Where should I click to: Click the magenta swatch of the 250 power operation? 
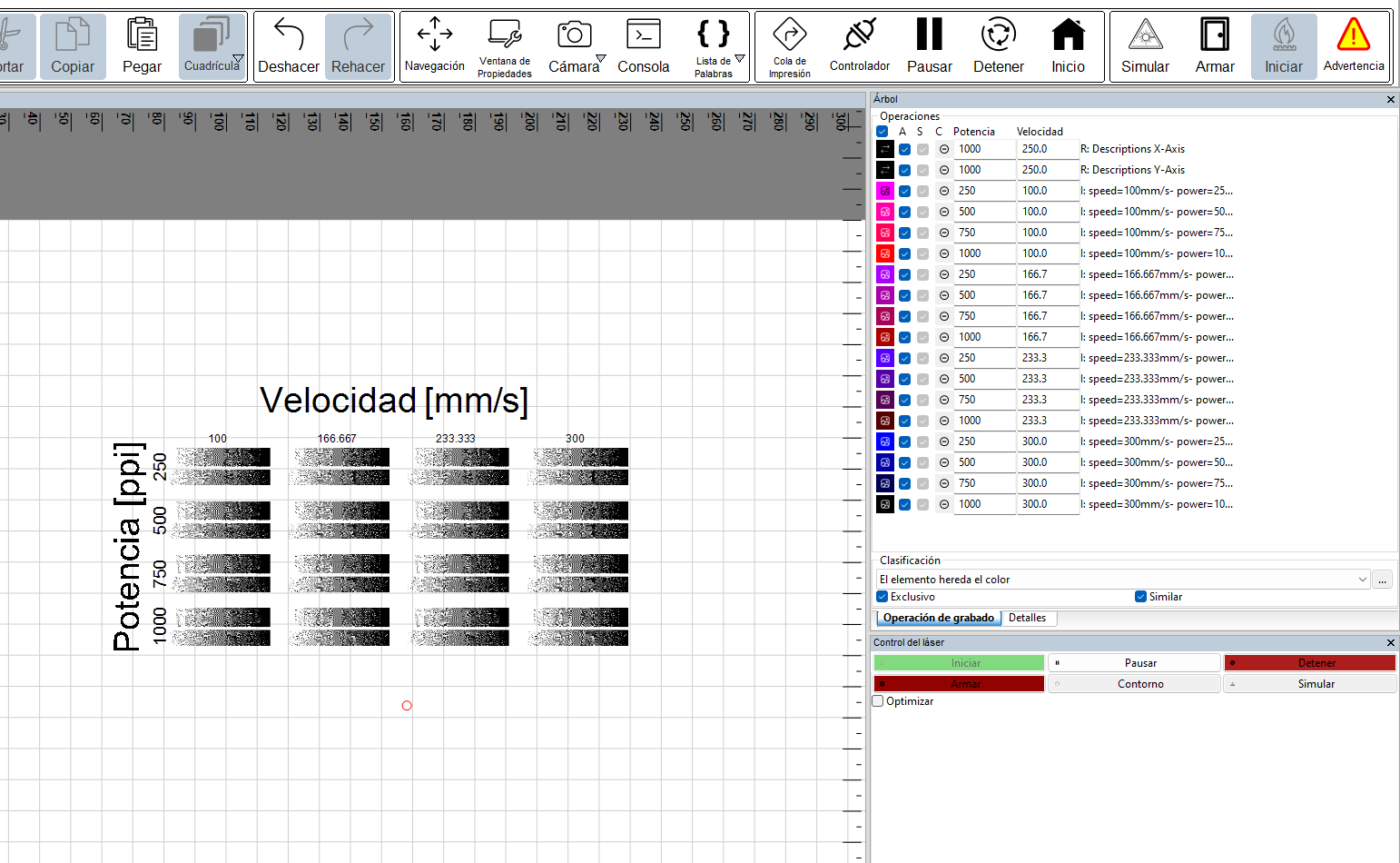[x=885, y=191]
